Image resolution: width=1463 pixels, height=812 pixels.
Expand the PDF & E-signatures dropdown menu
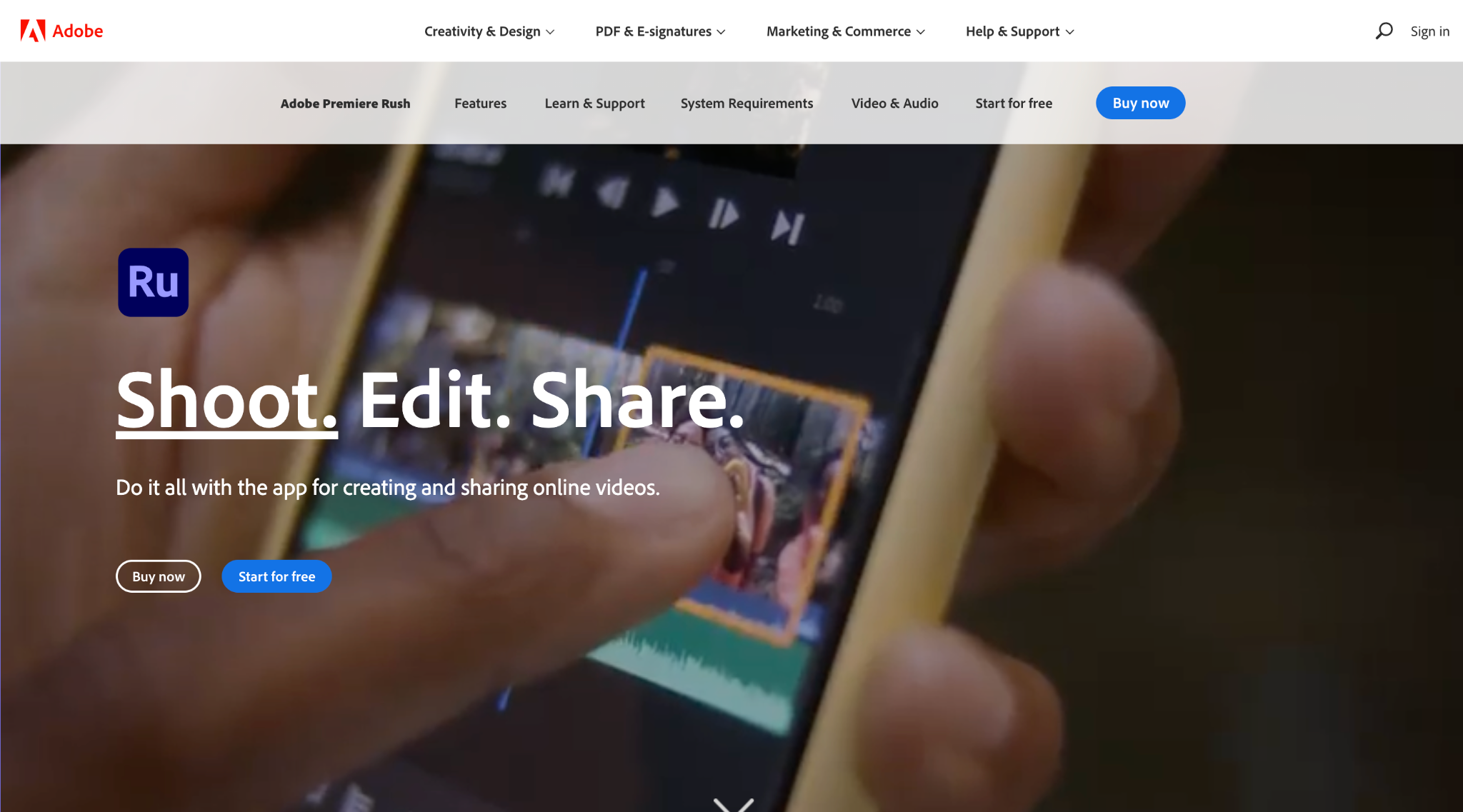coord(660,31)
